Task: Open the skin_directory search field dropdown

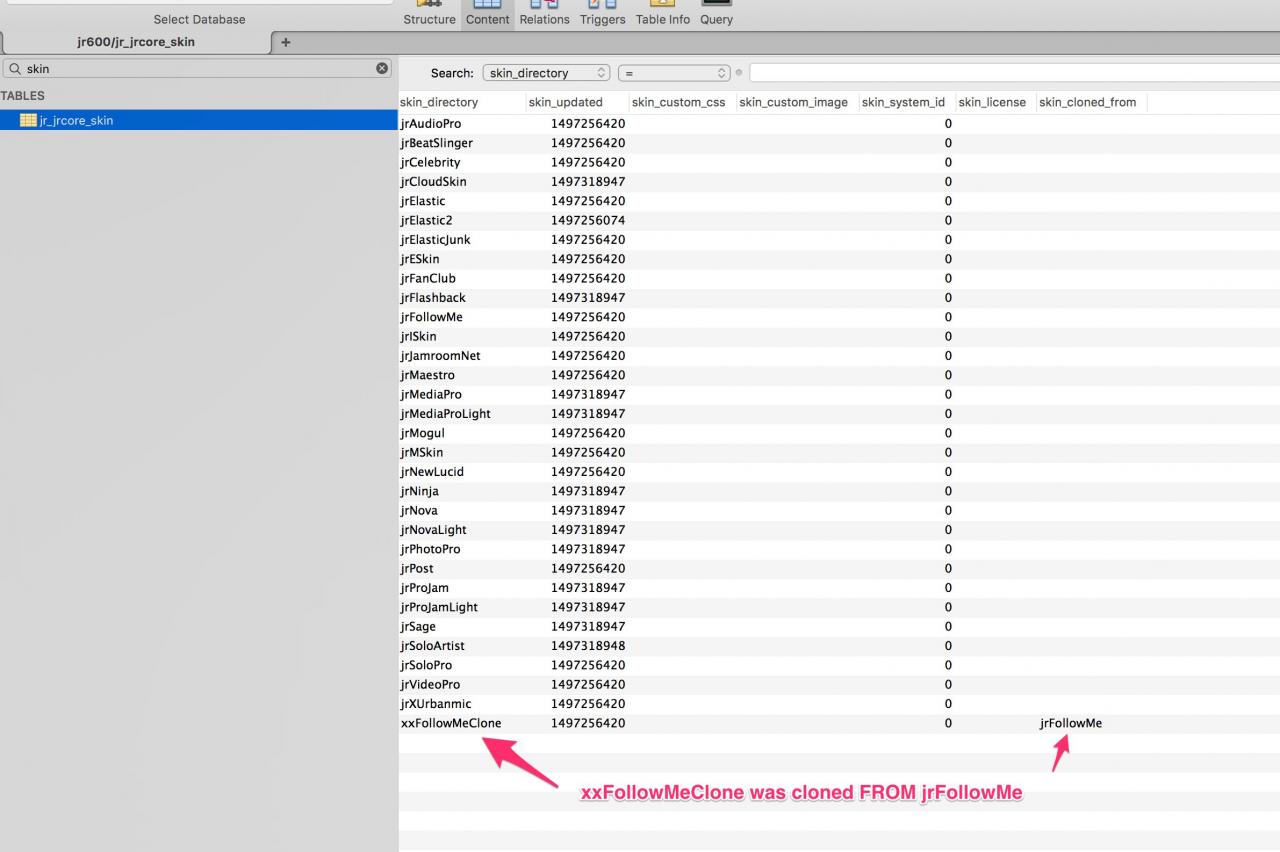Action: point(546,73)
